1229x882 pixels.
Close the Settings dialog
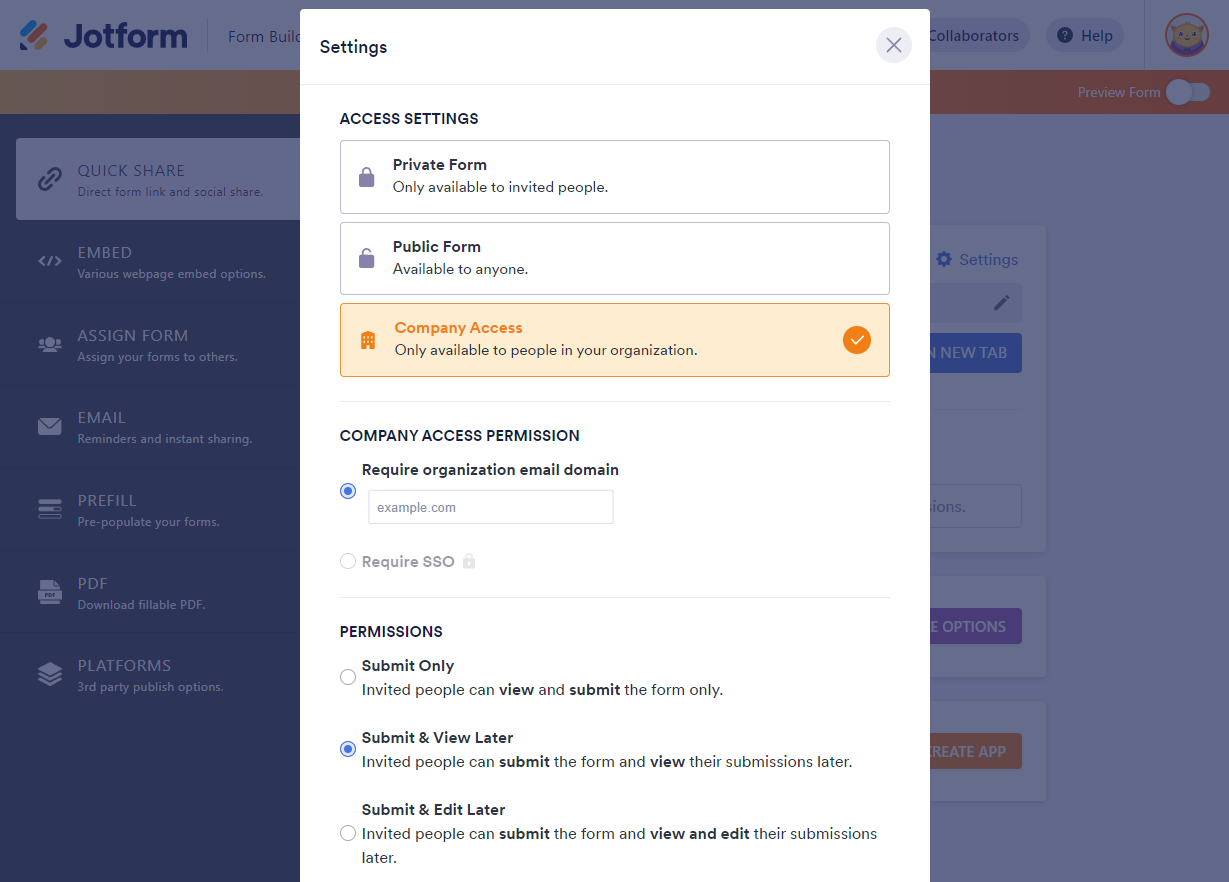[893, 45]
